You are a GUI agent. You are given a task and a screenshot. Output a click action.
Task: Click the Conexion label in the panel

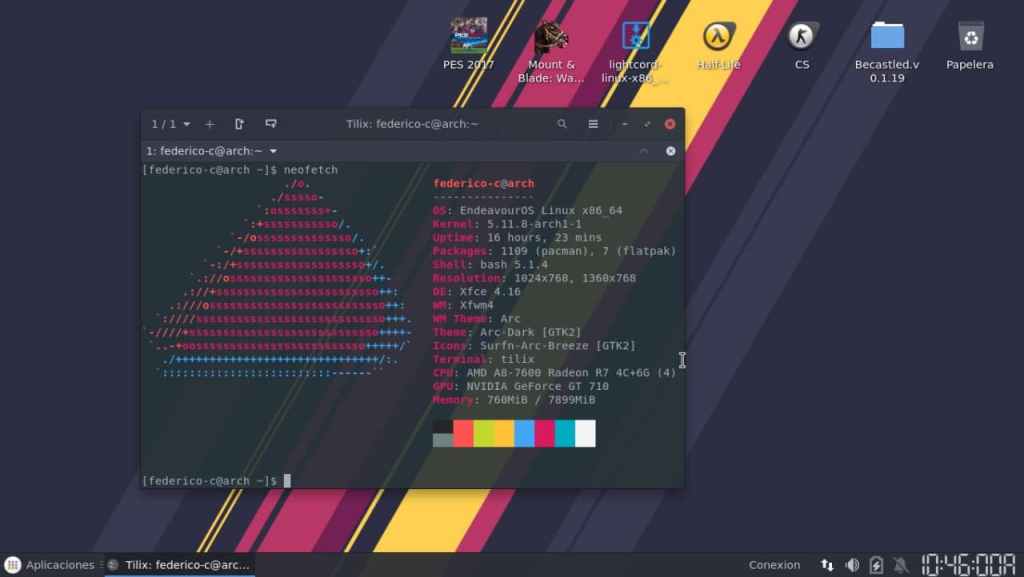(774, 565)
